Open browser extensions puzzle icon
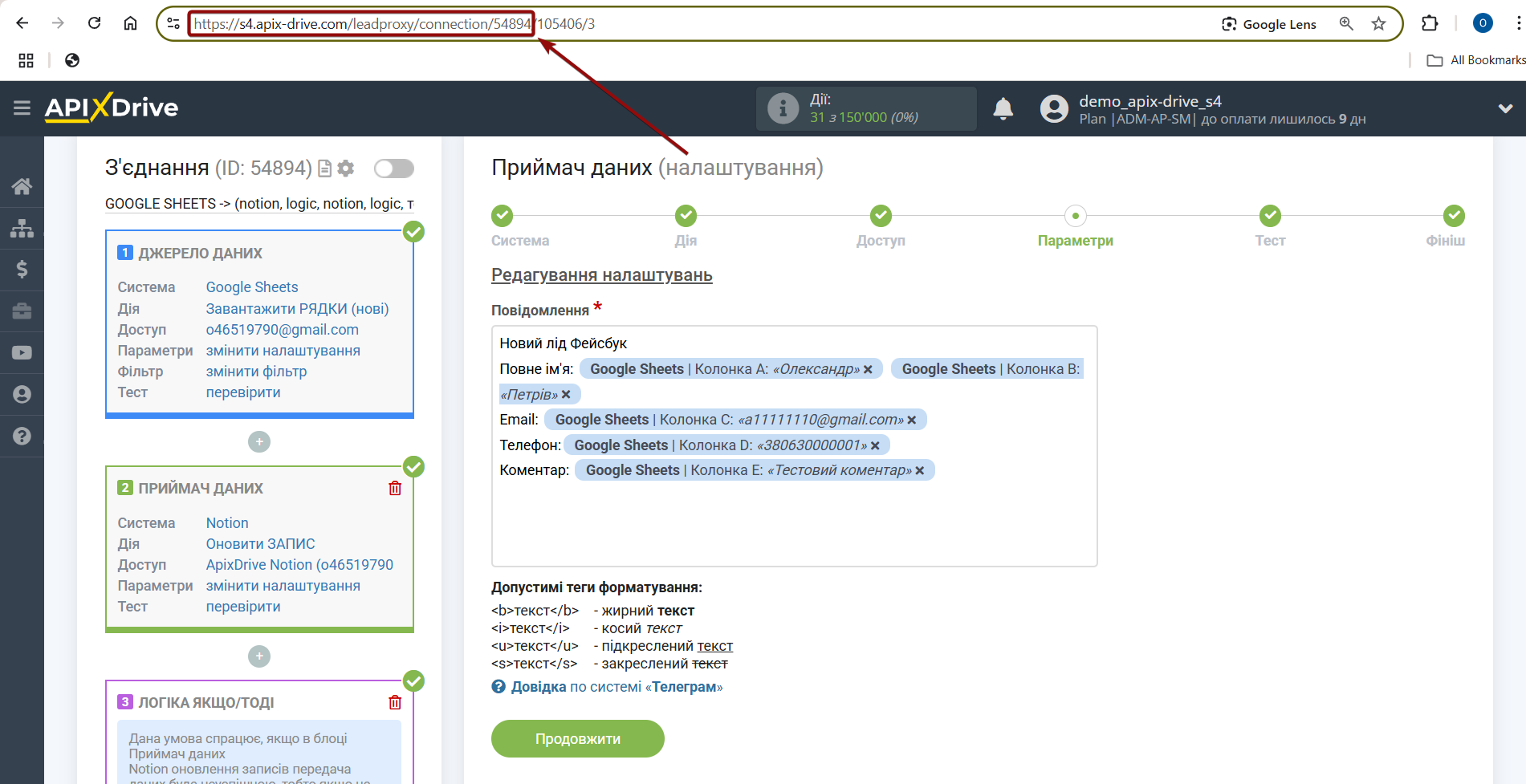This screenshot has width=1526, height=784. (1430, 23)
